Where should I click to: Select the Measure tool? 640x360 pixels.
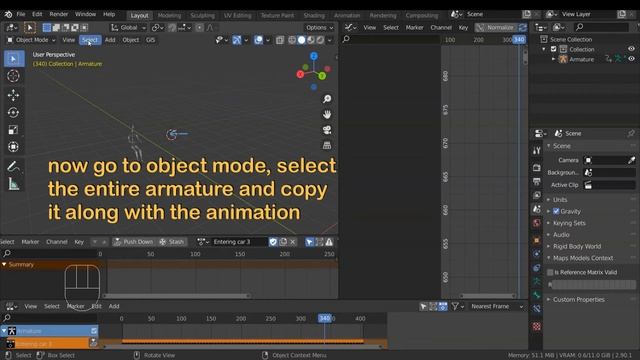pyautogui.click(x=13, y=184)
